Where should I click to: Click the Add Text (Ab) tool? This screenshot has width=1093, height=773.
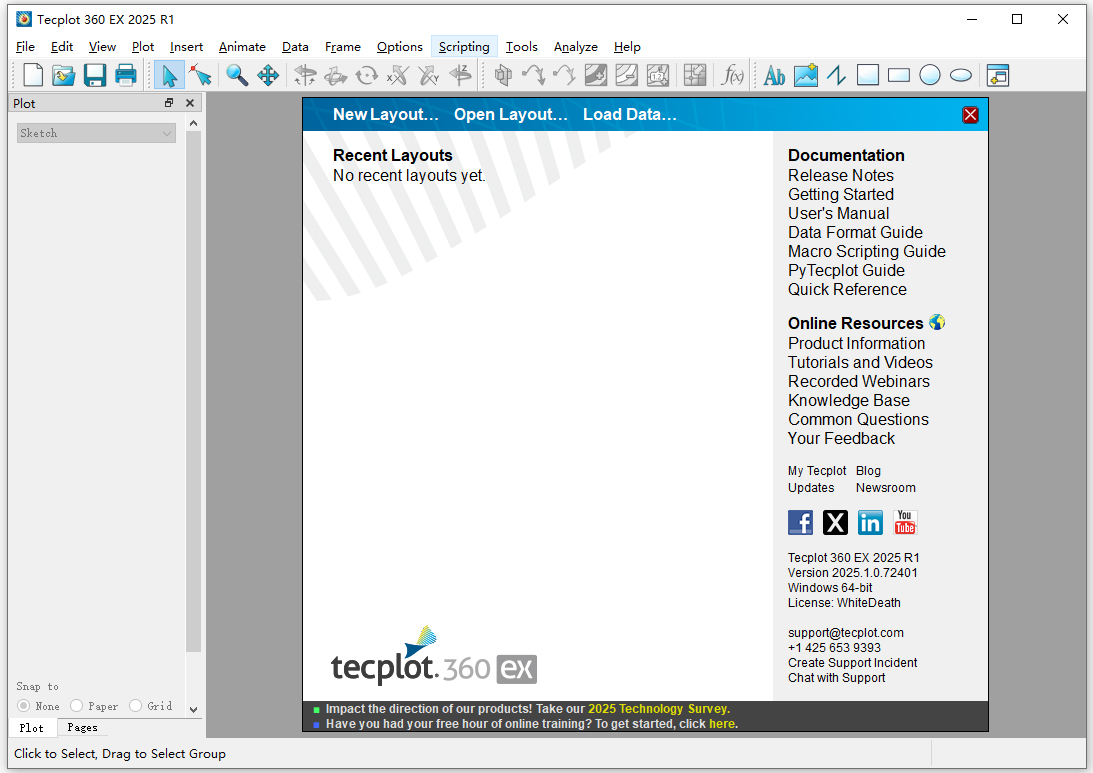[x=774, y=75]
